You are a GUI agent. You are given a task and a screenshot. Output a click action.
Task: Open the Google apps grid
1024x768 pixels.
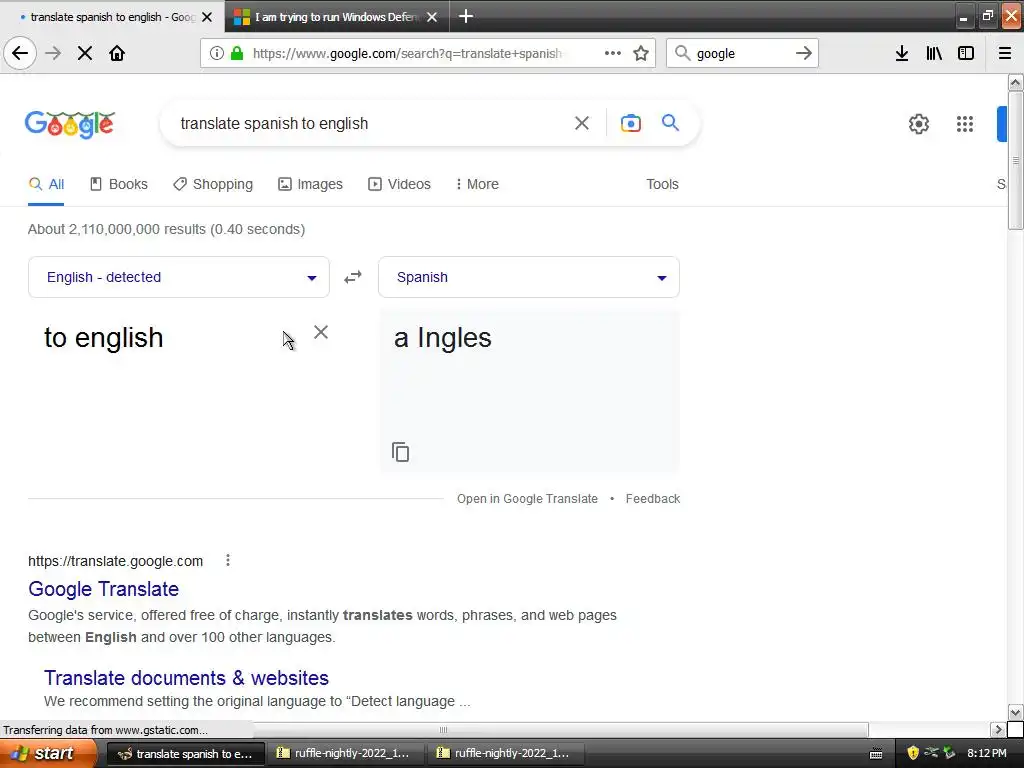point(965,123)
